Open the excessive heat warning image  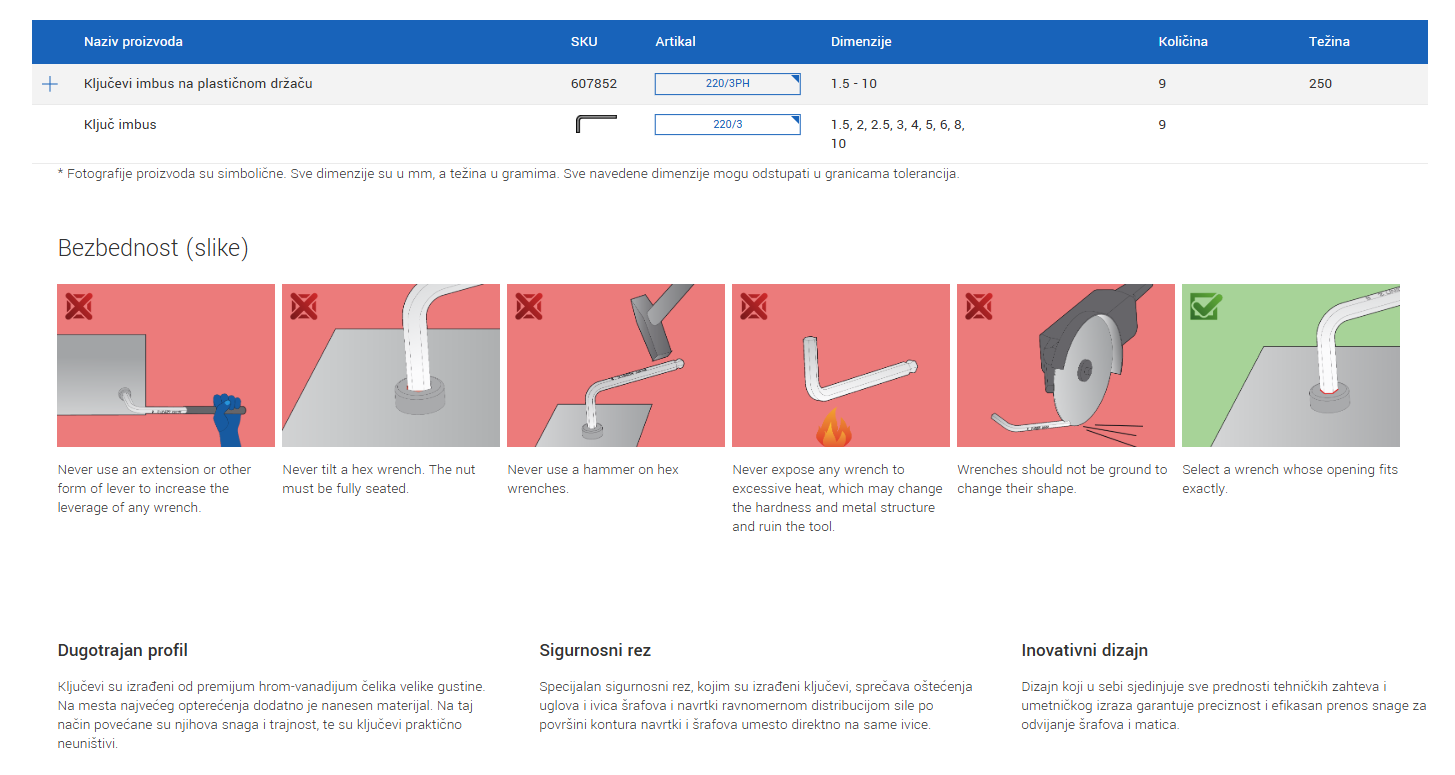click(x=841, y=366)
